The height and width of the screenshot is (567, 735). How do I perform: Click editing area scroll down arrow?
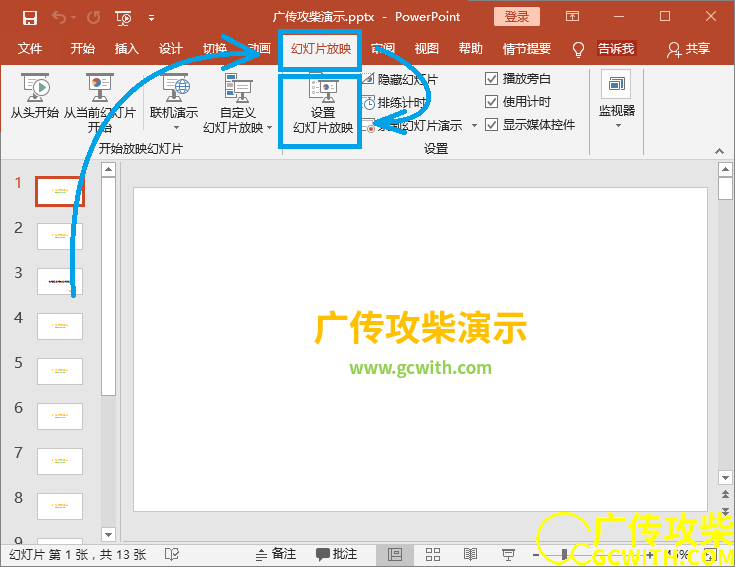point(725,478)
